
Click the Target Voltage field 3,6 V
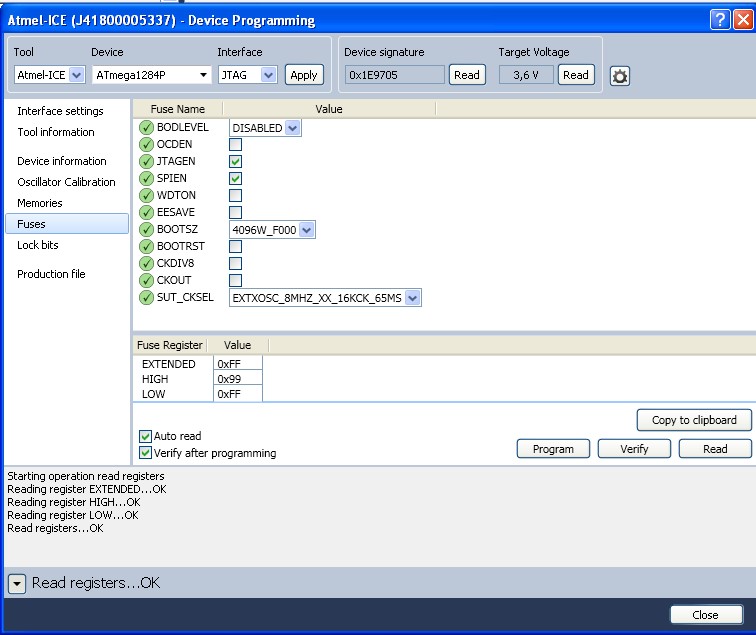pos(526,75)
